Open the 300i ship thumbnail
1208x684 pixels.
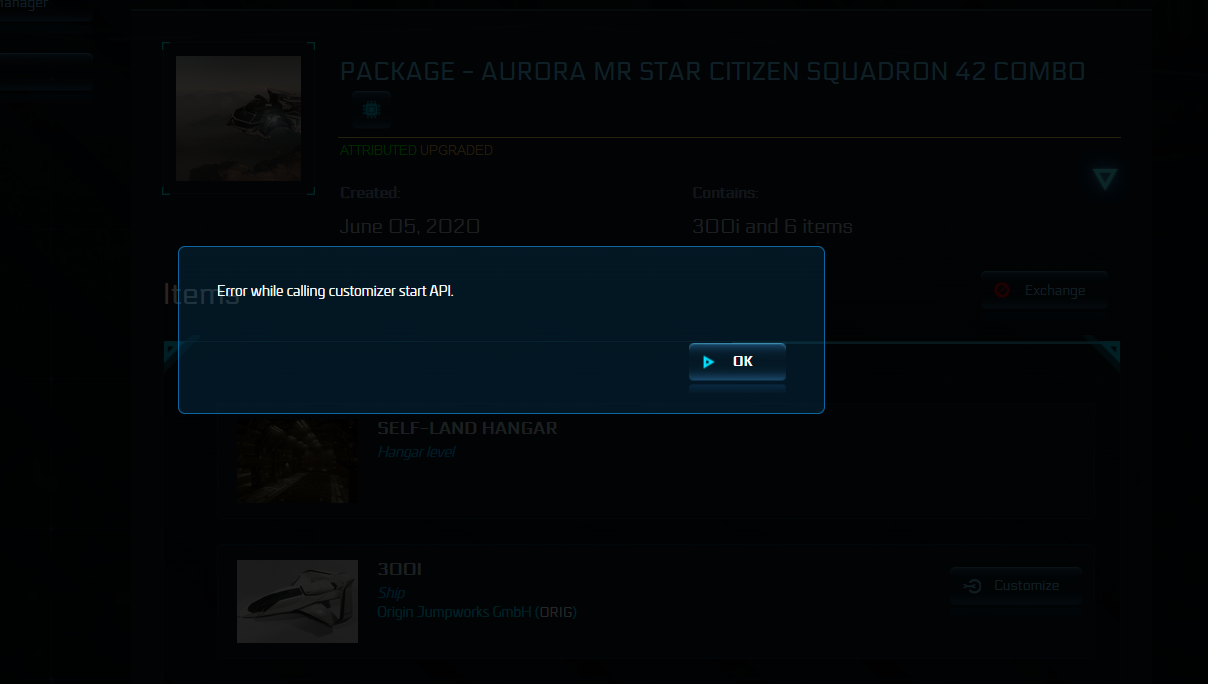click(297, 601)
